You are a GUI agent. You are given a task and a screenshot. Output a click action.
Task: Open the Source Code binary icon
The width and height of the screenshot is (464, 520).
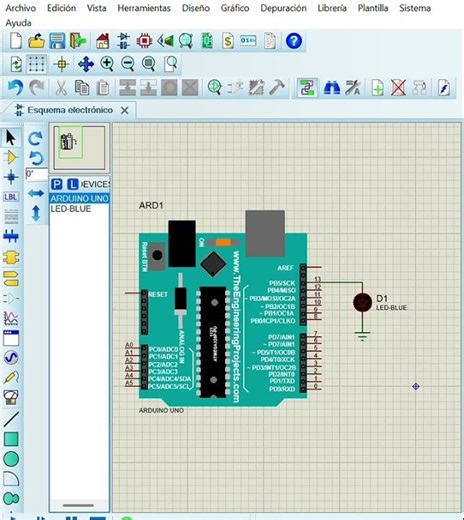248,41
